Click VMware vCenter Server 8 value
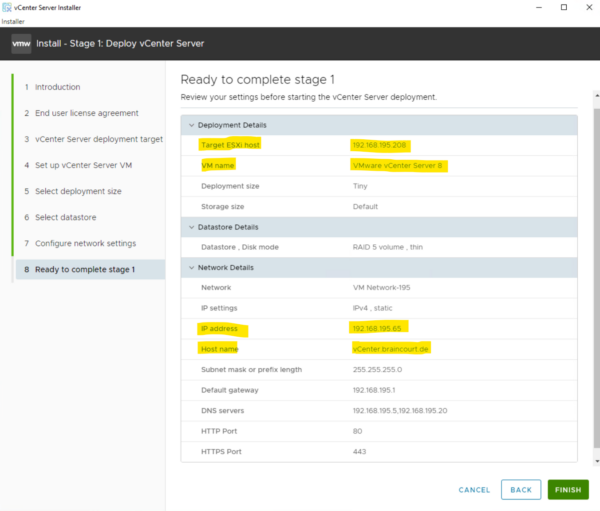The width and height of the screenshot is (600, 511). point(397,166)
